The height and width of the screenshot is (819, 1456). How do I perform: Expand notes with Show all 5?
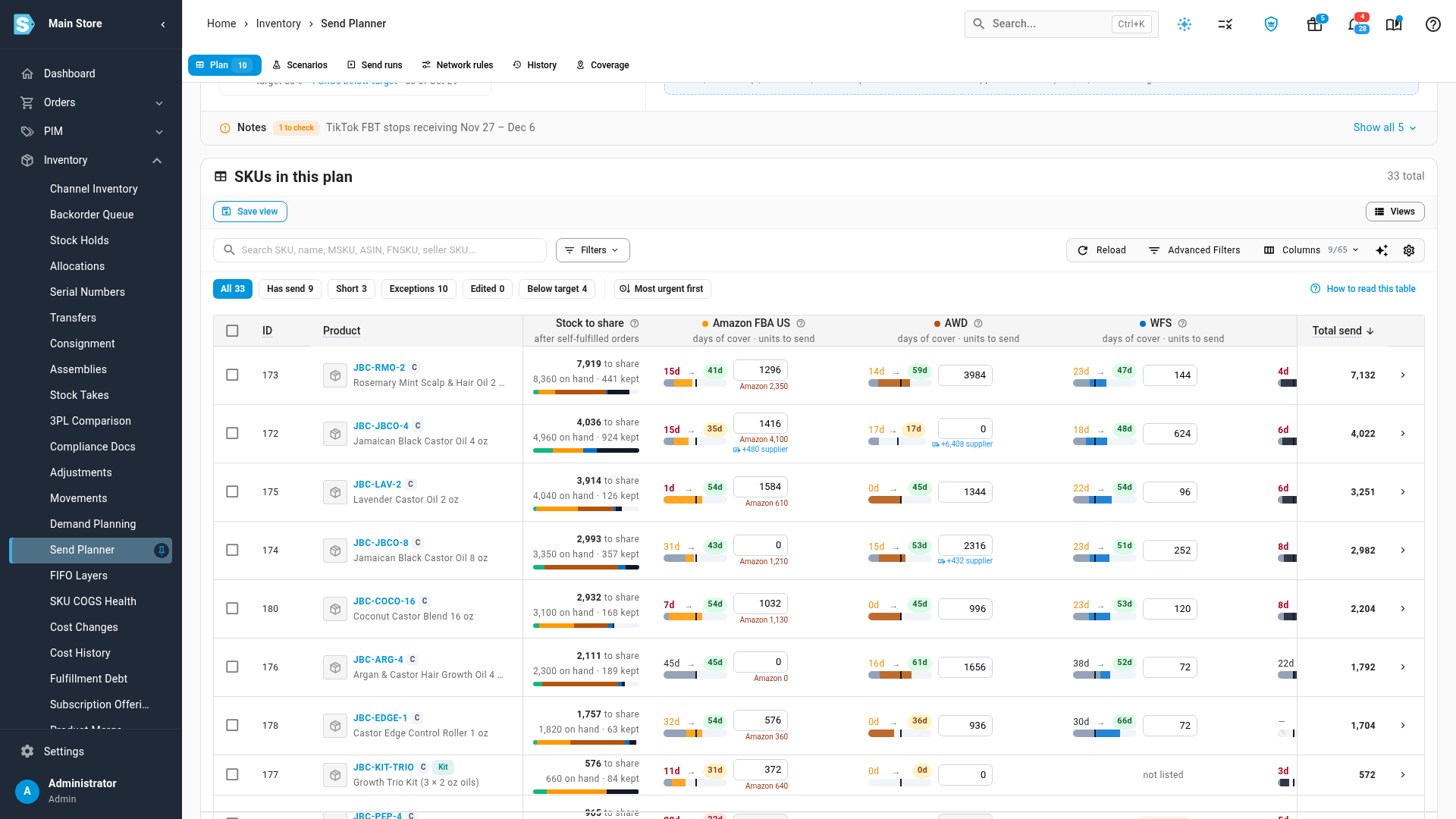pyautogui.click(x=1385, y=127)
